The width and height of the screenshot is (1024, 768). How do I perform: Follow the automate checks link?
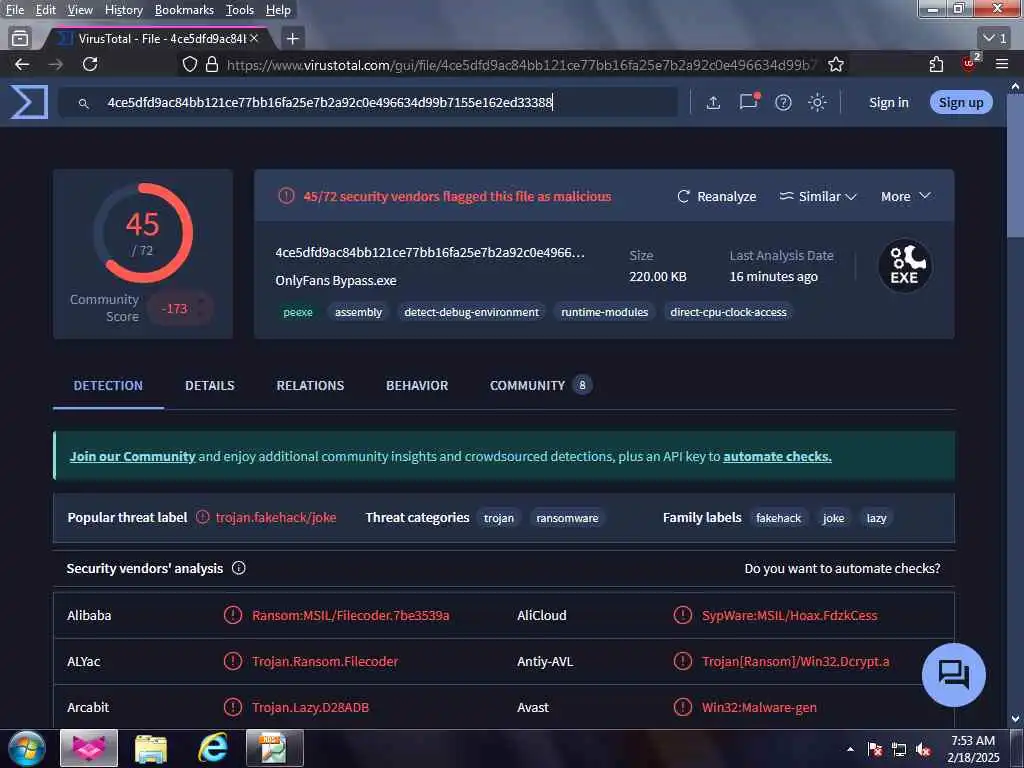coord(777,456)
